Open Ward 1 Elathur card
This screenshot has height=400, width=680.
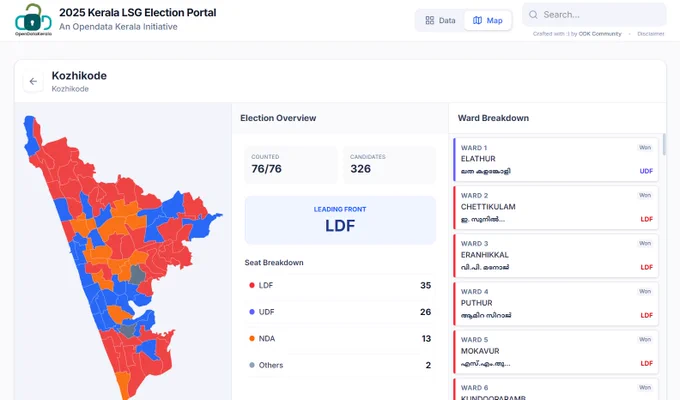point(556,160)
